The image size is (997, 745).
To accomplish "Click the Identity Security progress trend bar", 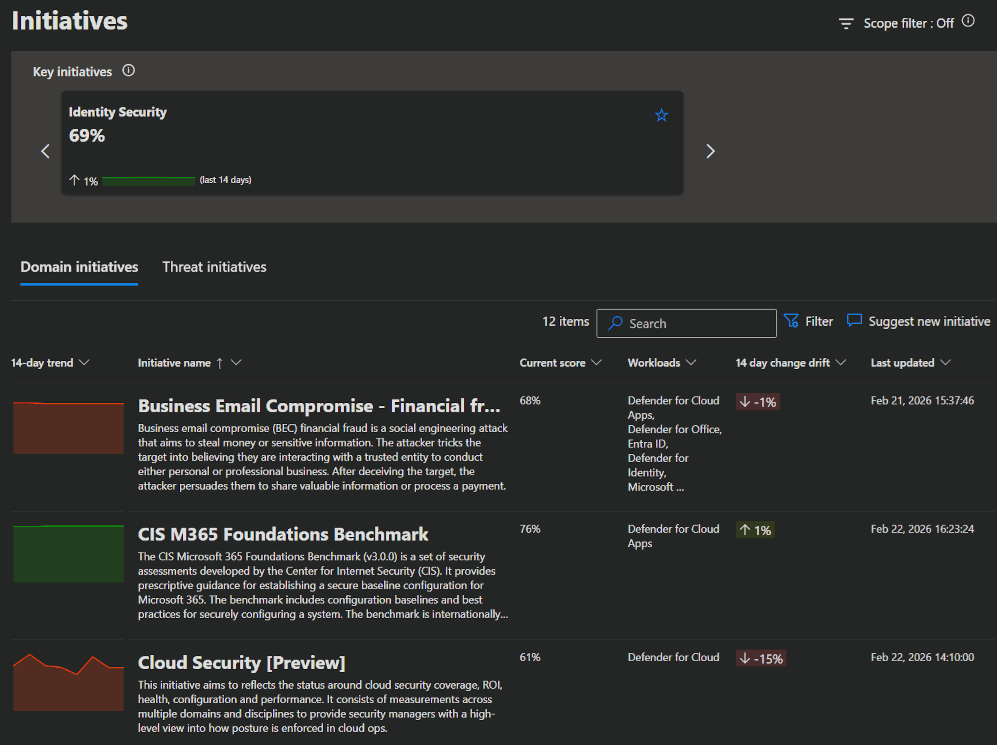I will [x=148, y=181].
